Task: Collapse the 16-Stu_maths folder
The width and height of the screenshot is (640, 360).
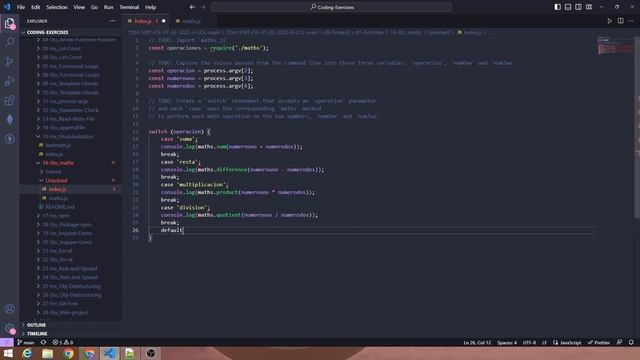Action: click(x=58, y=163)
